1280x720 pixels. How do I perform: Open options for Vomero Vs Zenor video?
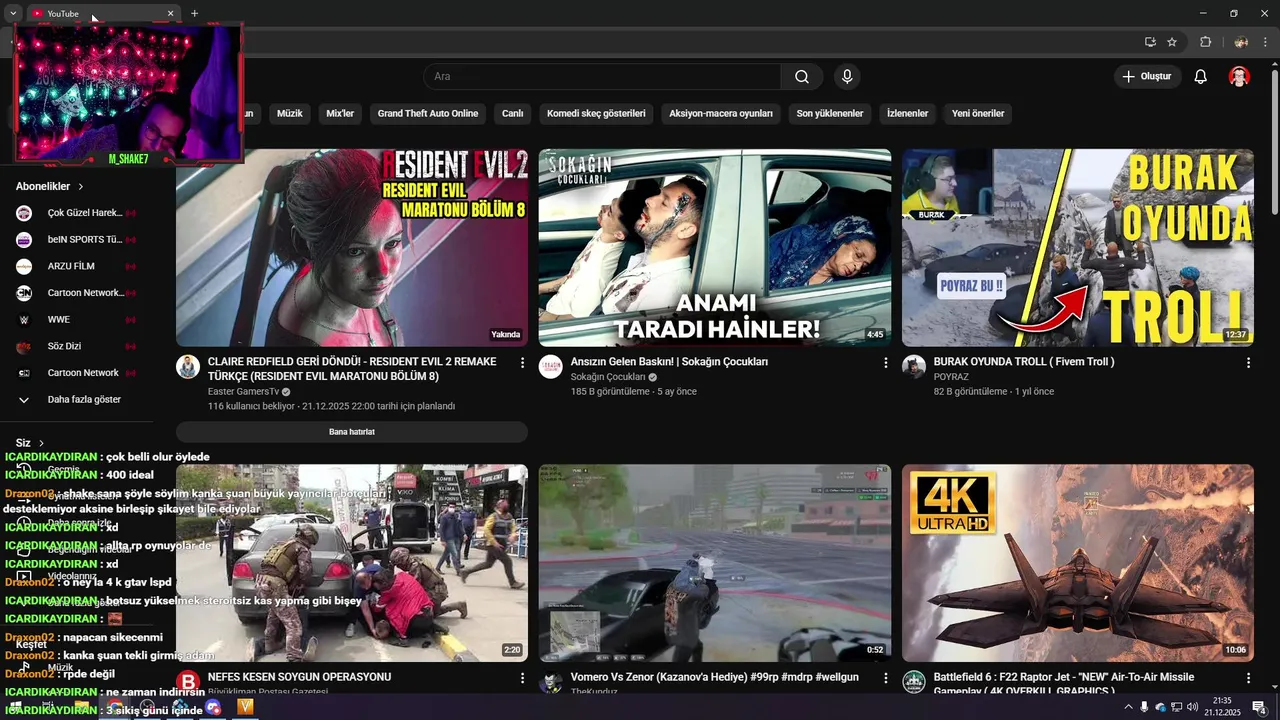pyautogui.click(x=885, y=678)
